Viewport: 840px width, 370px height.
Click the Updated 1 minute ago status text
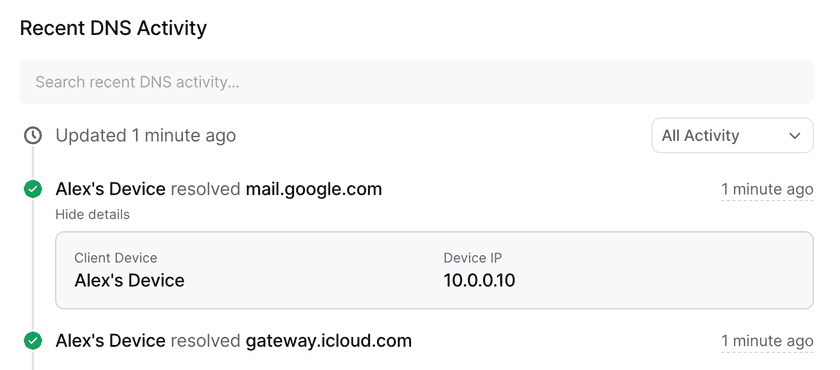click(x=146, y=135)
